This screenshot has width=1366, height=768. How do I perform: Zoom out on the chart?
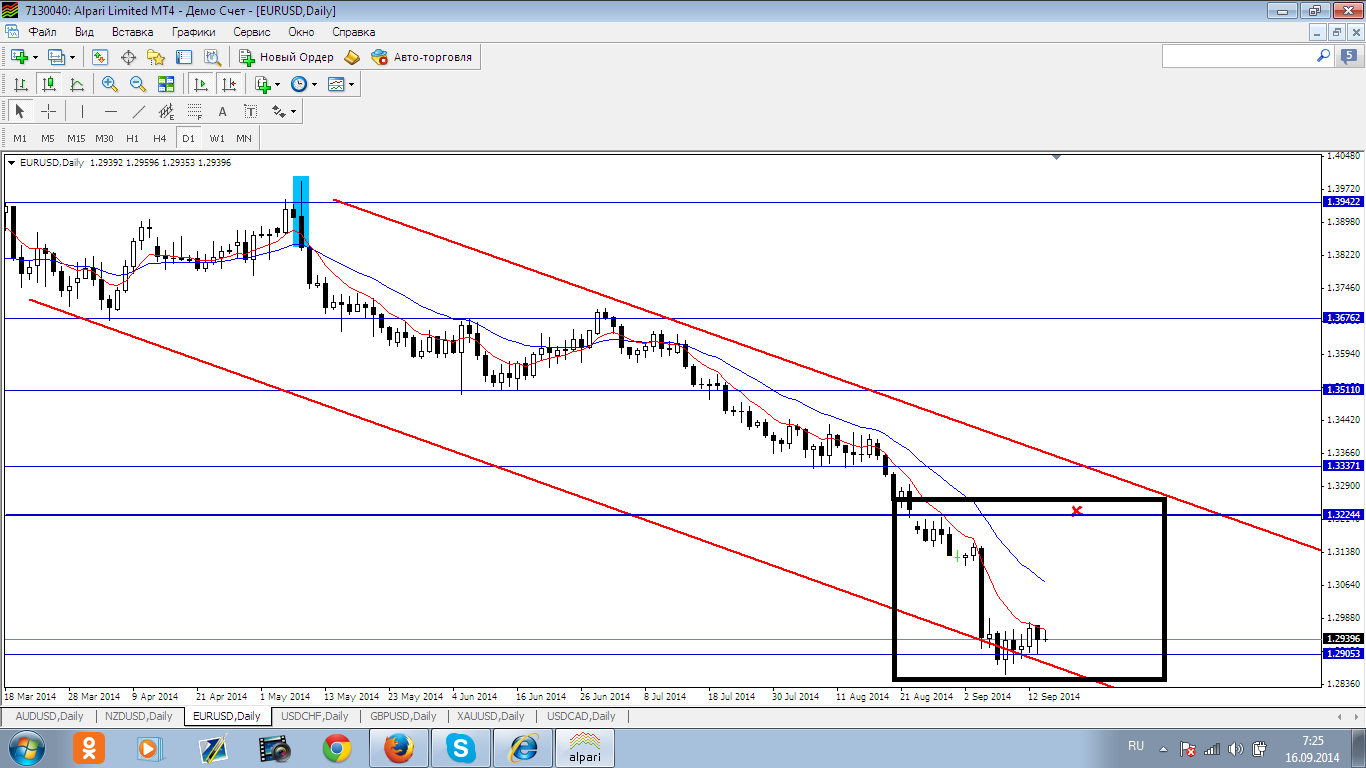(x=138, y=84)
